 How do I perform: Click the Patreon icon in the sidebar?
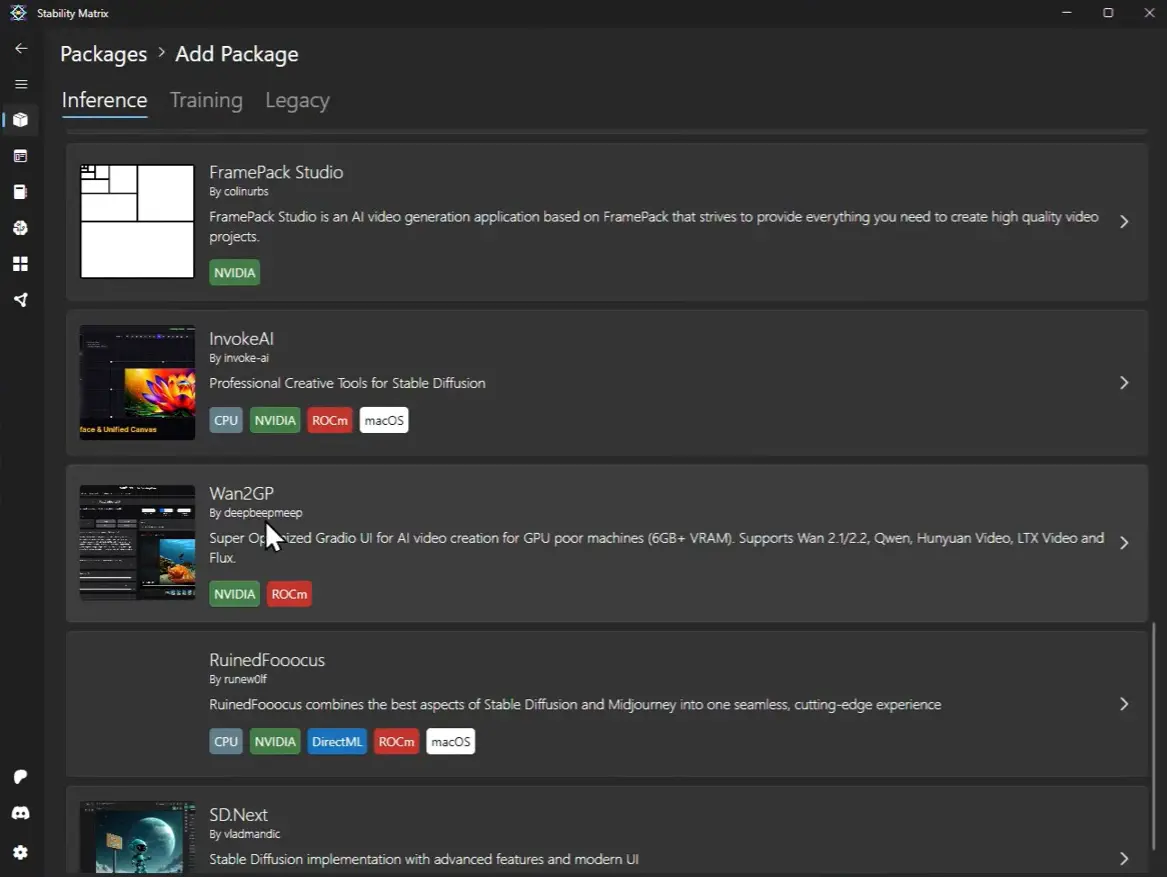(21, 777)
